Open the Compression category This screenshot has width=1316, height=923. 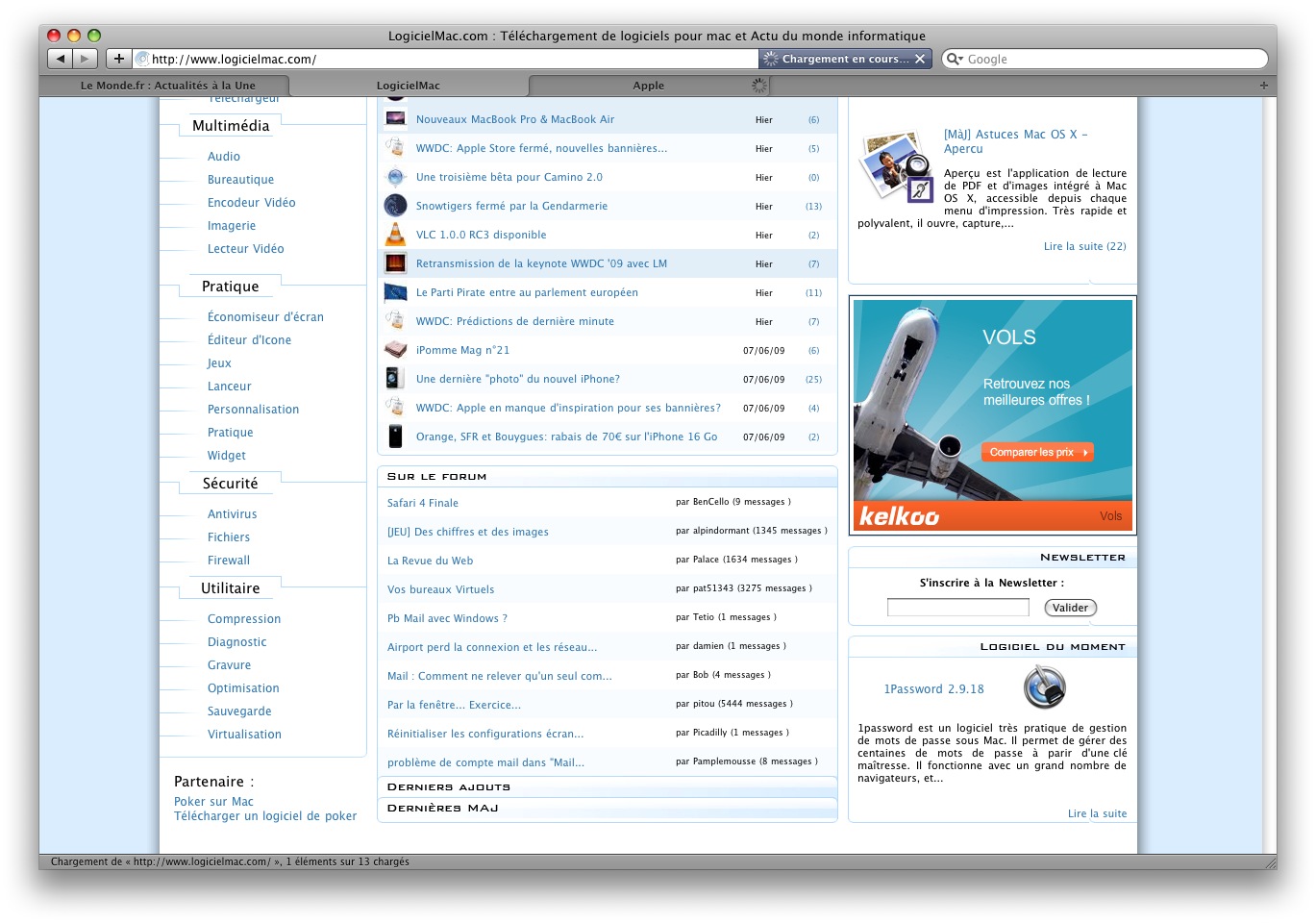pyautogui.click(x=244, y=619)
